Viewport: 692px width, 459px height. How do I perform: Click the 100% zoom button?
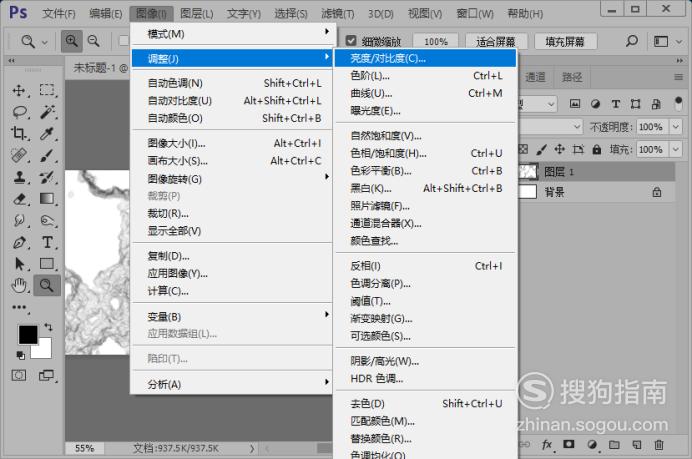point(436,41)
